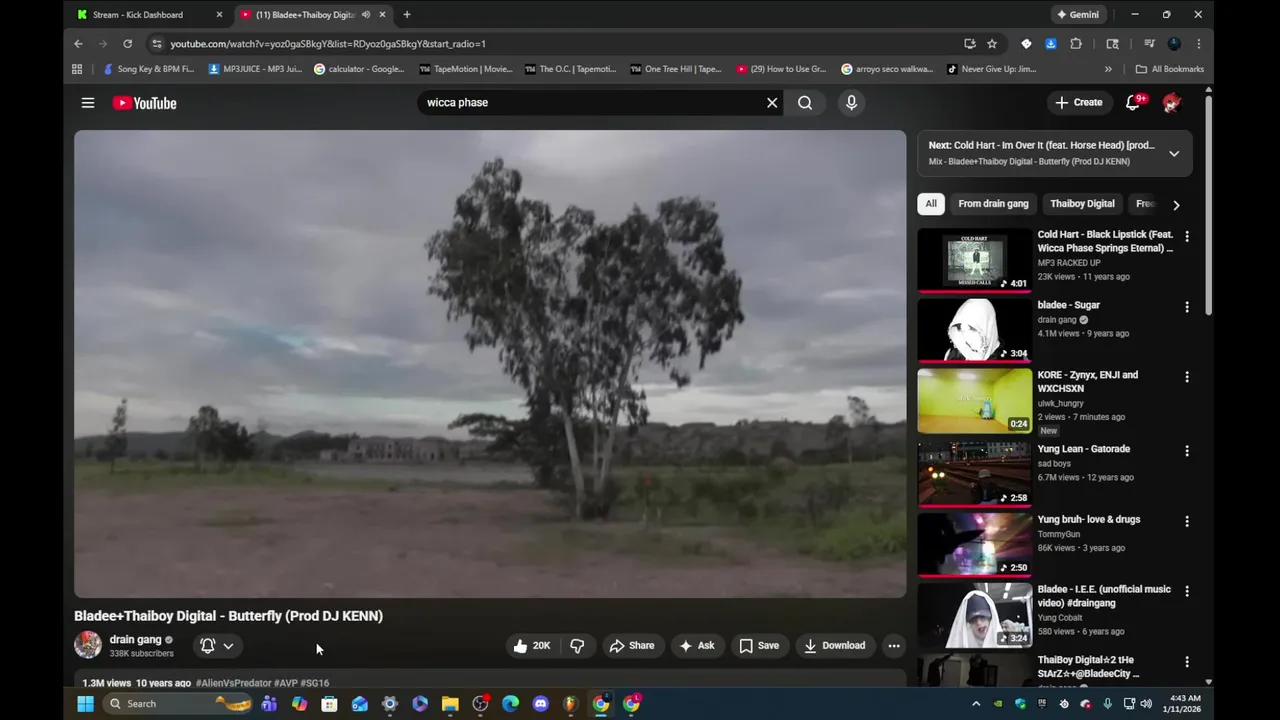Open options for Yung bruh - love & drugs

[1187, 521]
